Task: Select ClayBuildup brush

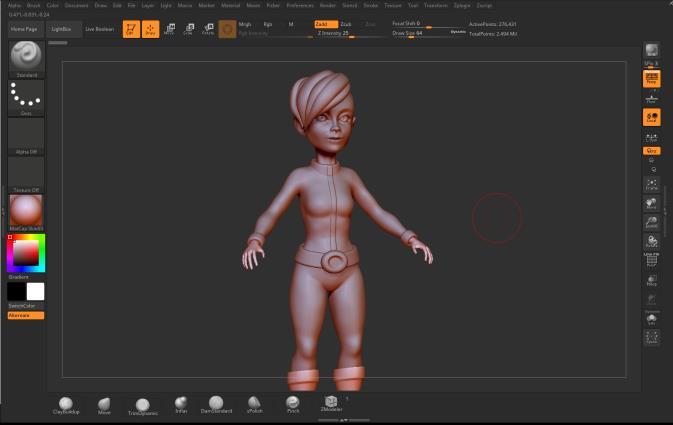Action: (66, 406)
